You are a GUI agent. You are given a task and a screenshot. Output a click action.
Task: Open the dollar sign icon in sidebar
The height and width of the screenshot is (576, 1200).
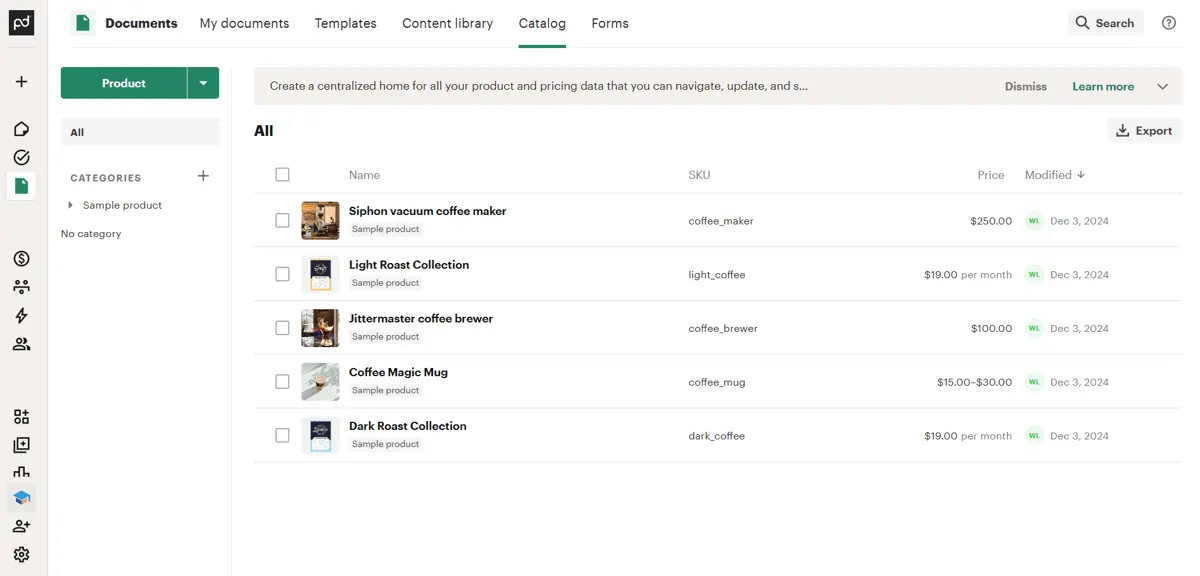(x=21, y=259)
